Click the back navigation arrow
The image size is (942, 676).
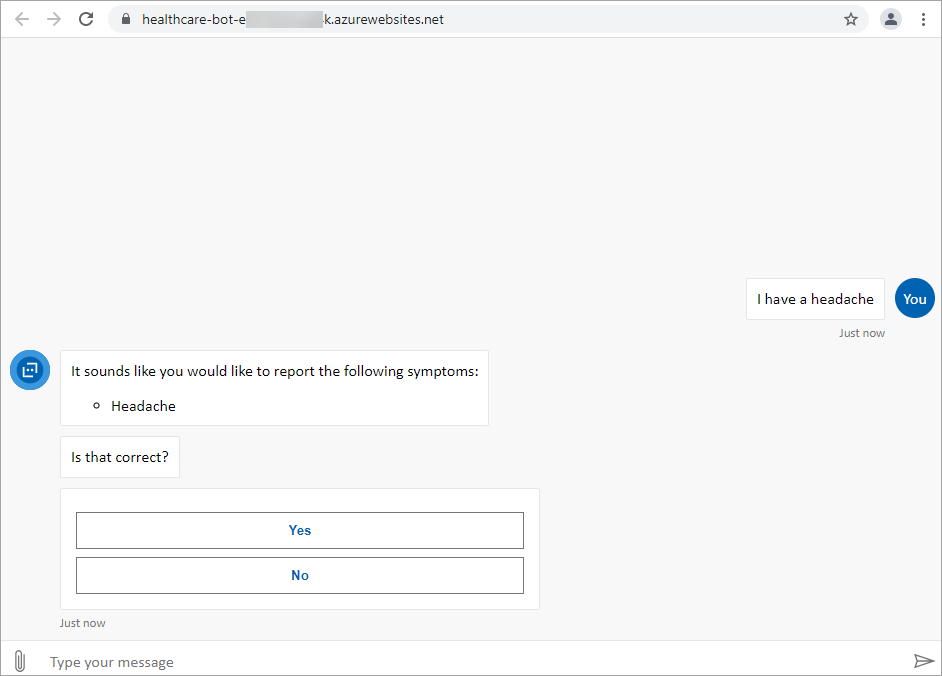pos(22,18)
